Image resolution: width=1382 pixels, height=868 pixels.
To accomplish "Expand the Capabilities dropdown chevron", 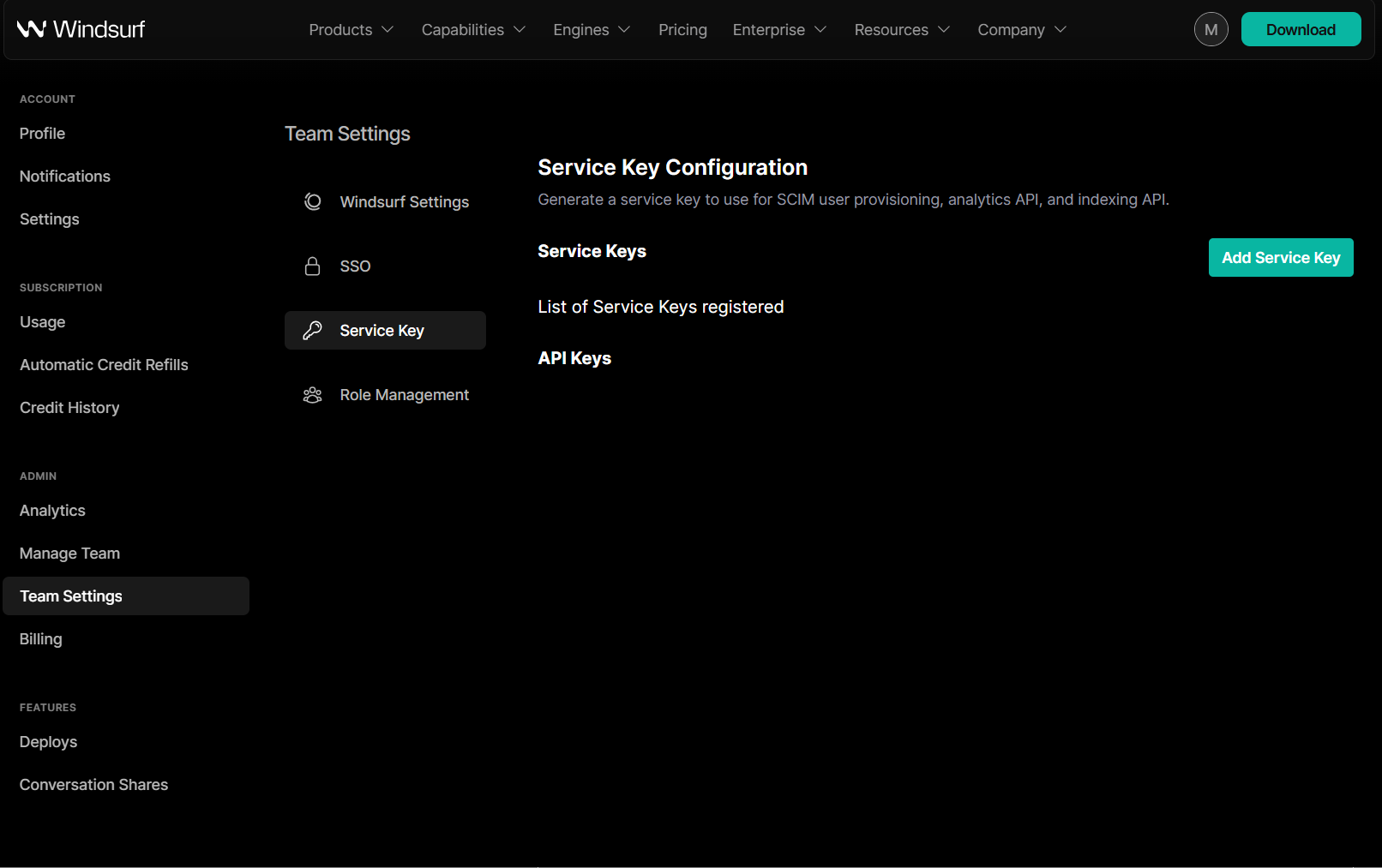I will pos(520,29).
